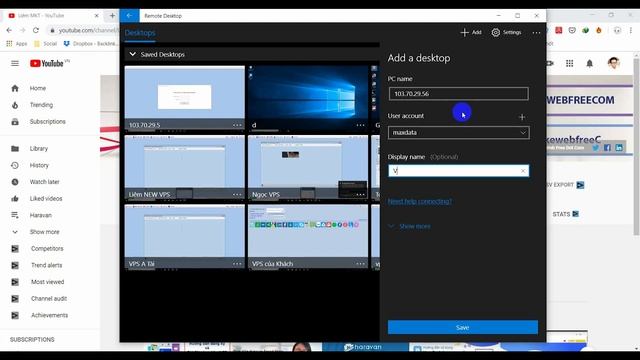
Task: Open options for the VPS A Tài desktop
Action: [x=237, y=264]
